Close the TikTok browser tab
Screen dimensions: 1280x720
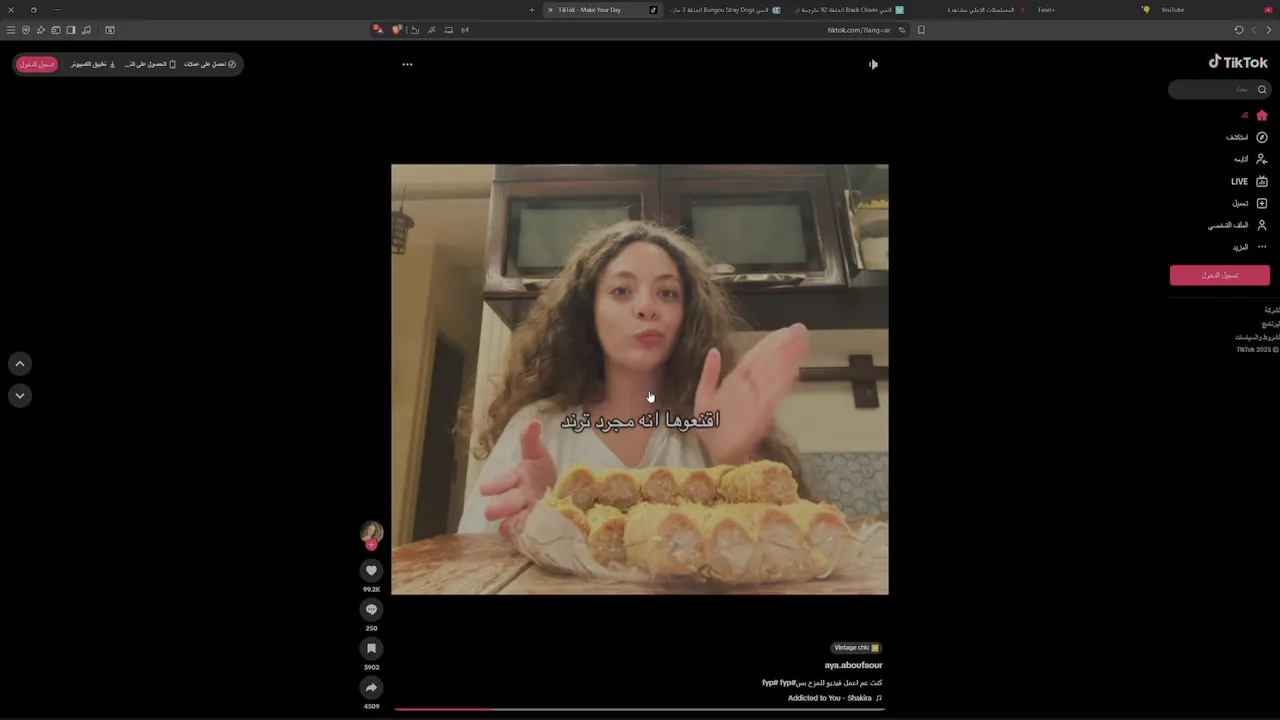point(550,10)
